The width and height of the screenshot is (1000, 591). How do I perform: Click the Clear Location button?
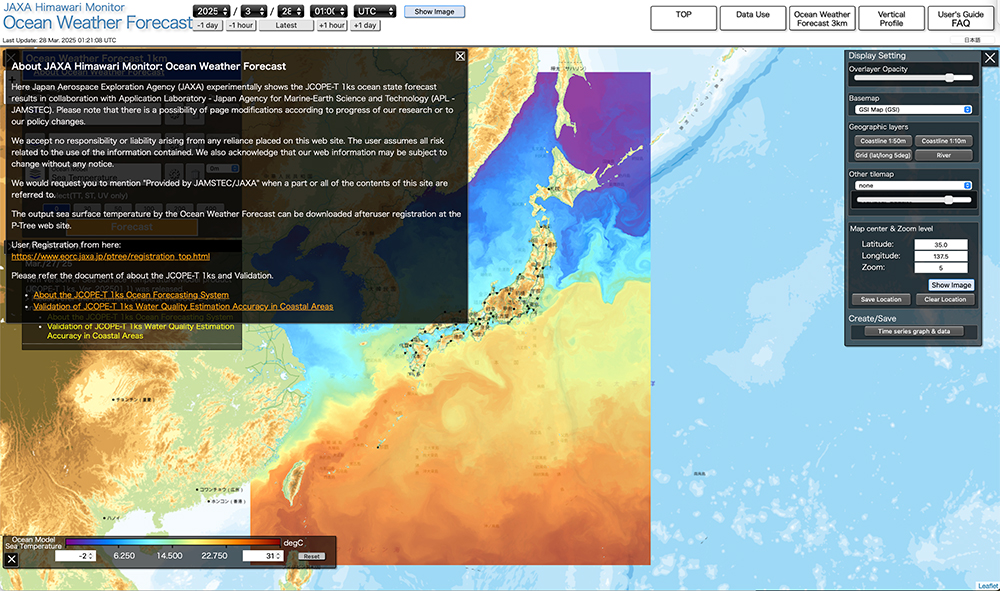[945, 300]
